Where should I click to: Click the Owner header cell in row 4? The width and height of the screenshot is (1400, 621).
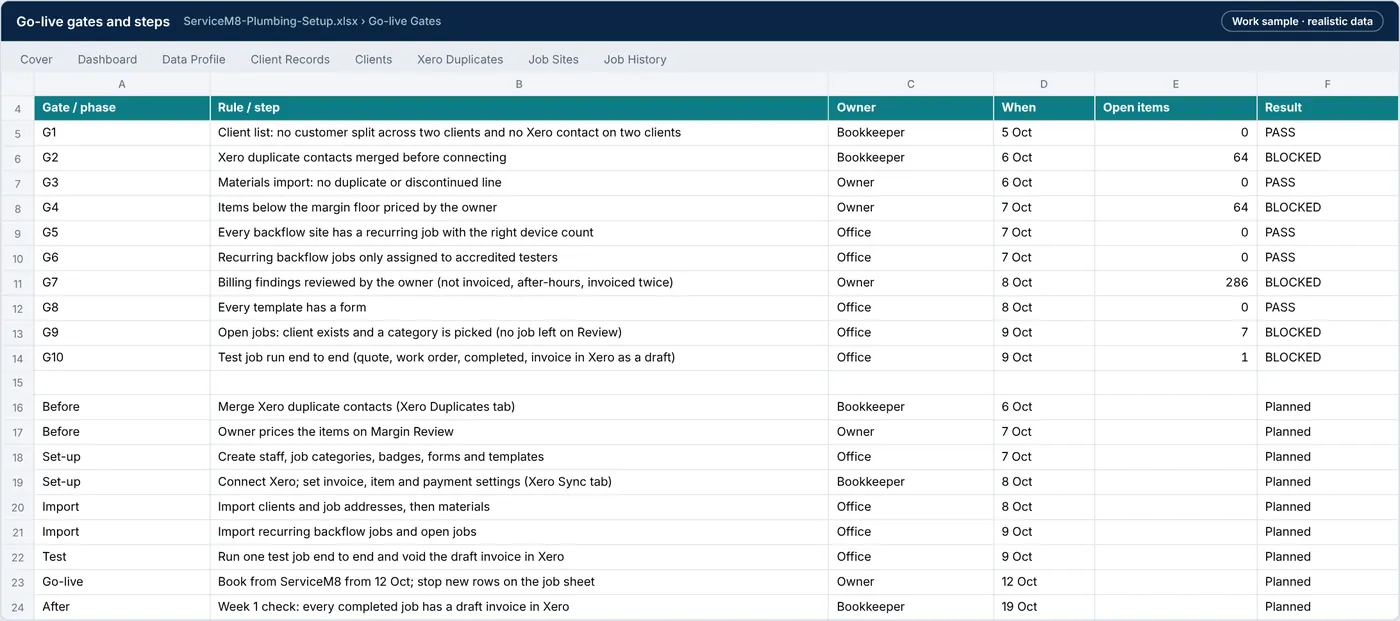click(911, 108)
